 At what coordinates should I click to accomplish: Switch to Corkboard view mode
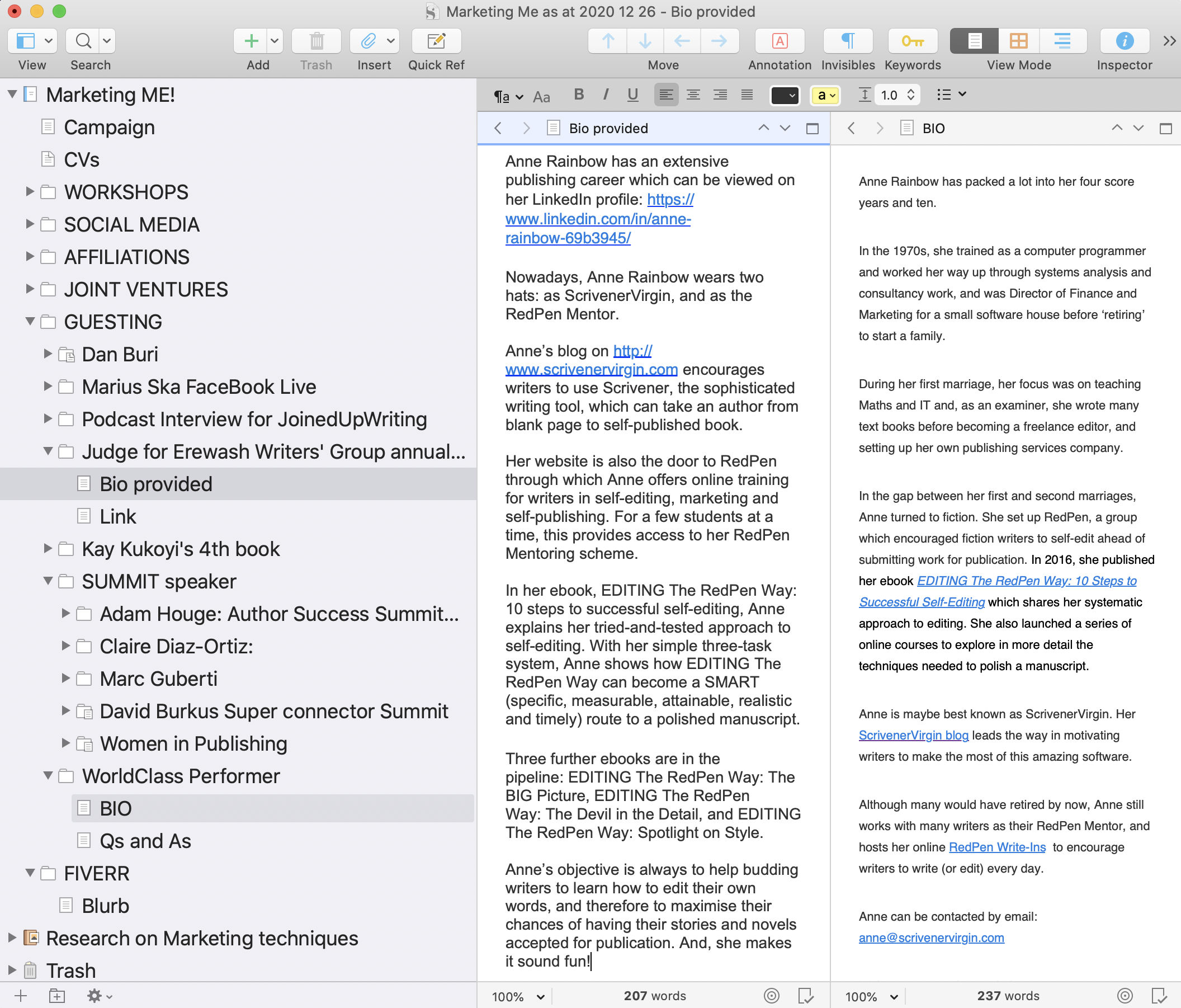[1018, 41]
